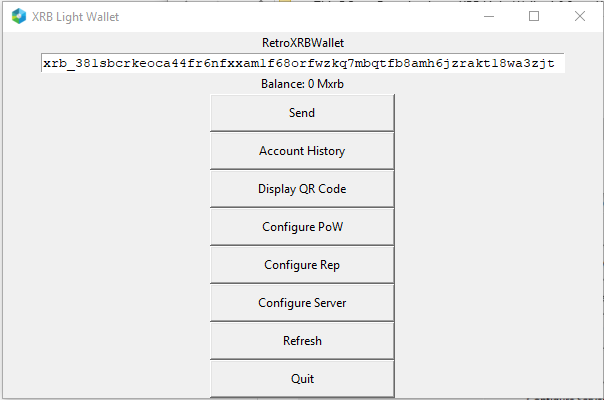Click the Send button
This screenshot has height=400, width=604.
[302, 113]
